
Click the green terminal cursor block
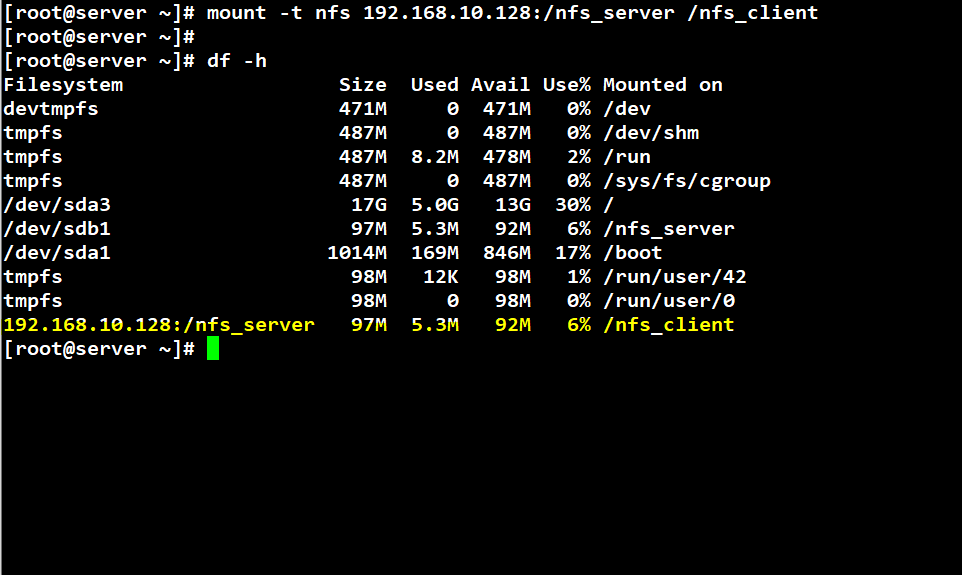click(213, 348)
